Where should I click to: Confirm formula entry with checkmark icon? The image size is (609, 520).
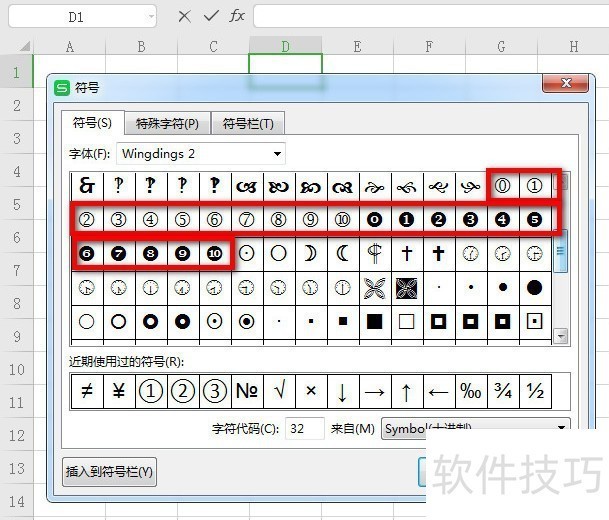point(211,16)
